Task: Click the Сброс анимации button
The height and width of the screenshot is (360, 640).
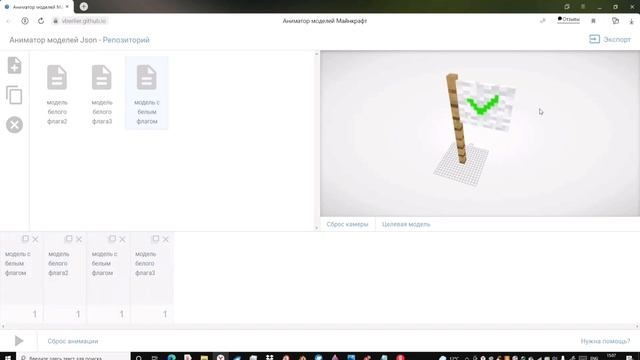Action: coord(73,341)
